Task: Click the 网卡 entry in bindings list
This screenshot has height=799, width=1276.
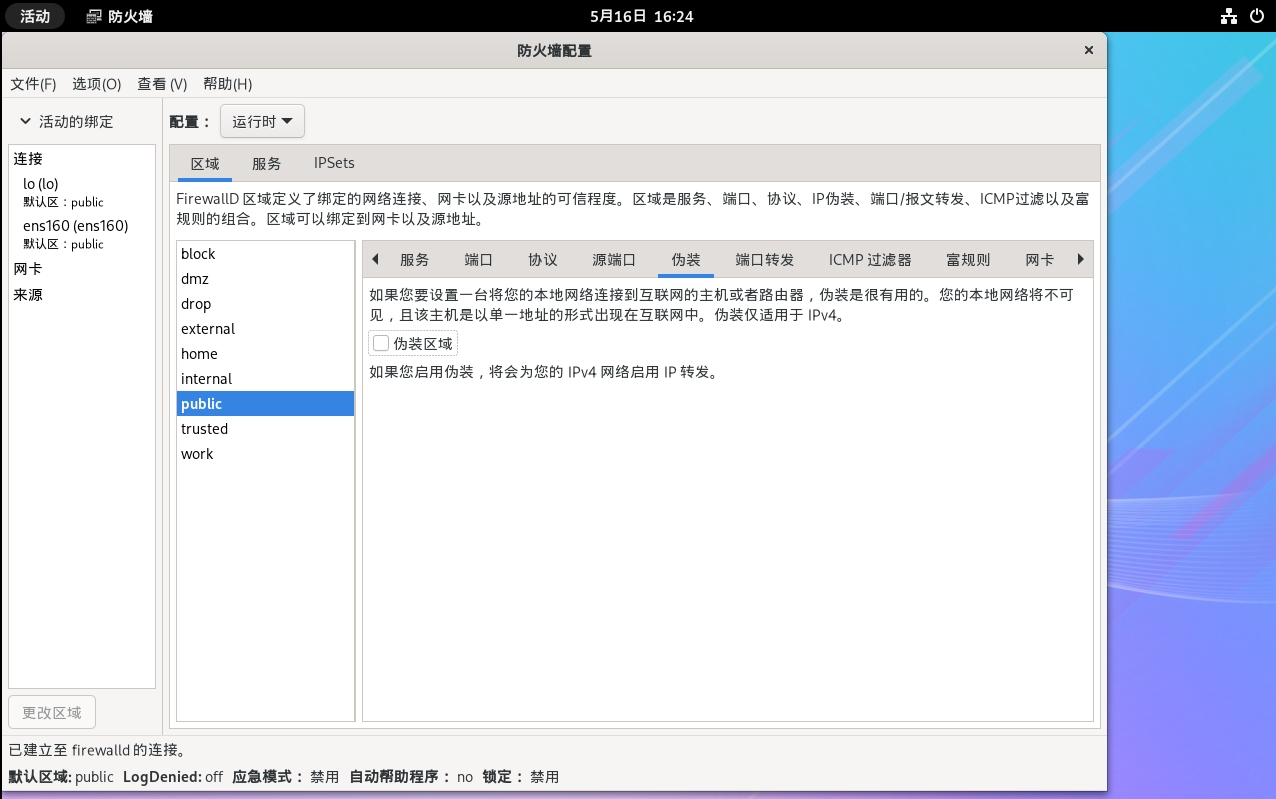Action: tap(28, 269)
